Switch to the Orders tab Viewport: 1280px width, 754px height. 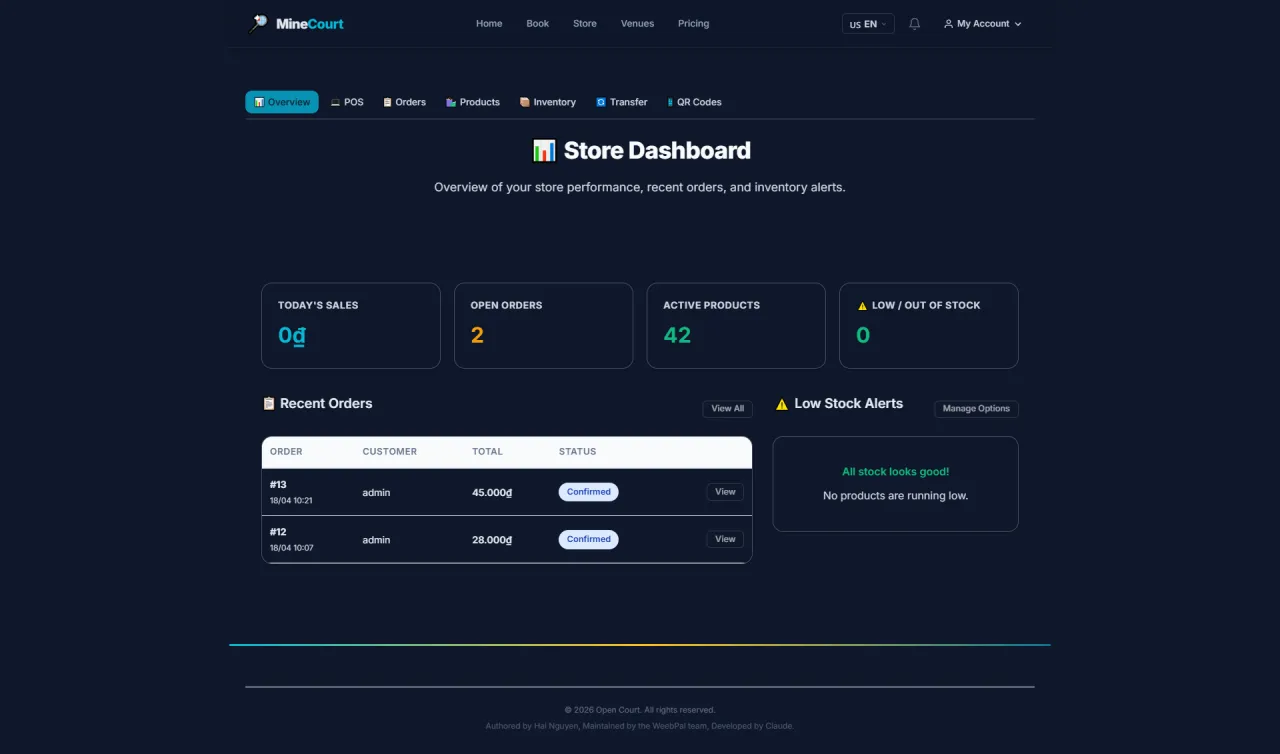click(404, 102)
